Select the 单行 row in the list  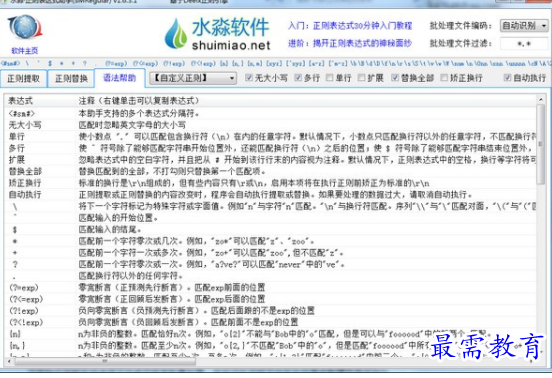pyautogui.click(x=270, y=137)
